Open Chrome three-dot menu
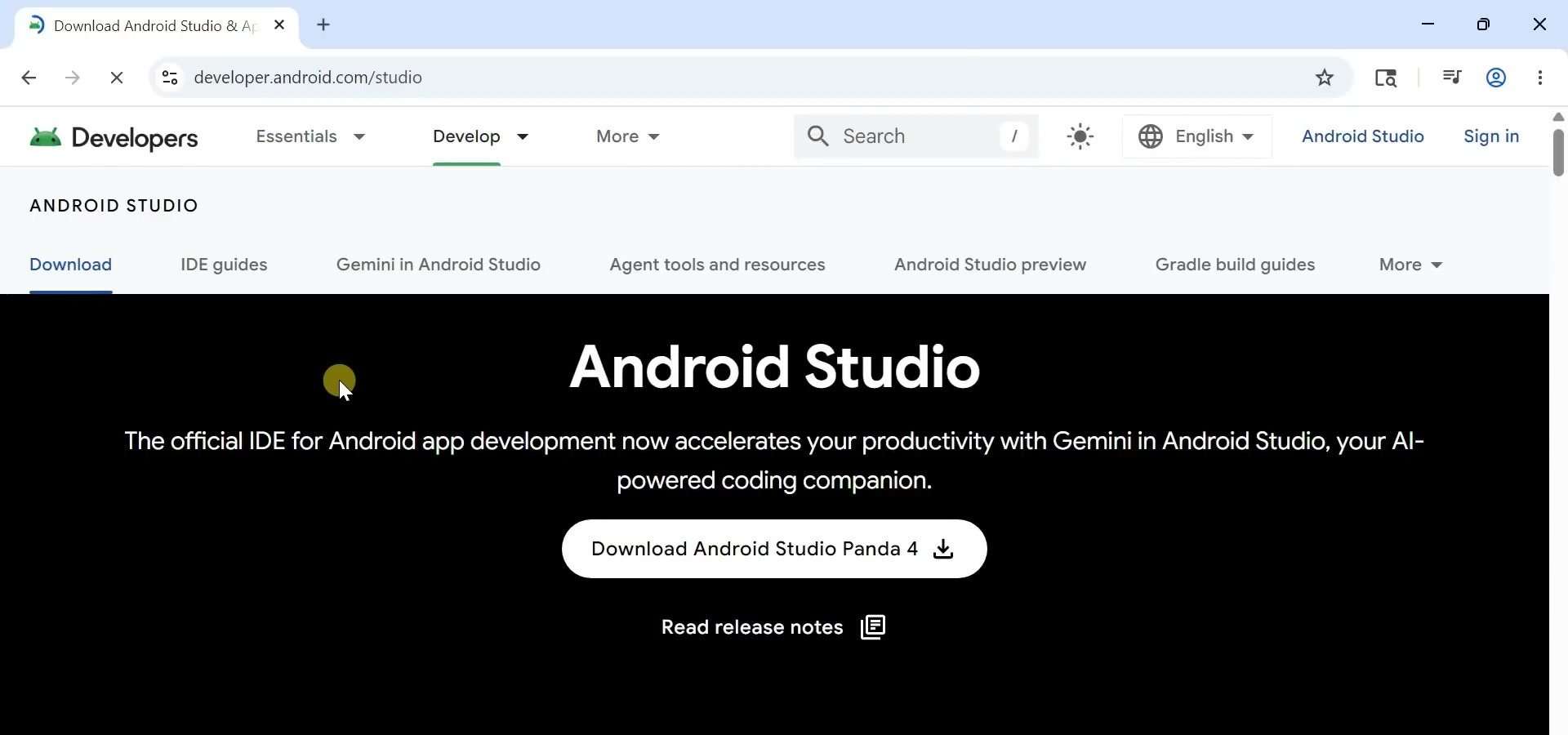1568x735 pixels. click(x=1540, y=78)
